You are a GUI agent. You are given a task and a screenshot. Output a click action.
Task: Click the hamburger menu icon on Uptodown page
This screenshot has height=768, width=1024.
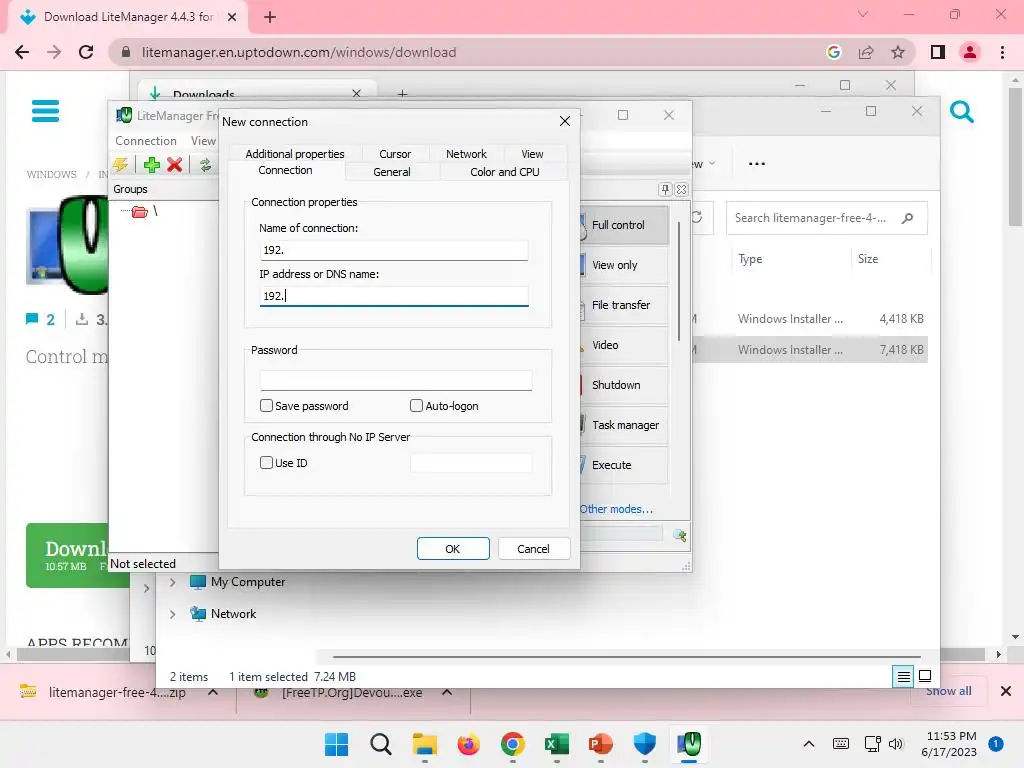click(45, 111)
